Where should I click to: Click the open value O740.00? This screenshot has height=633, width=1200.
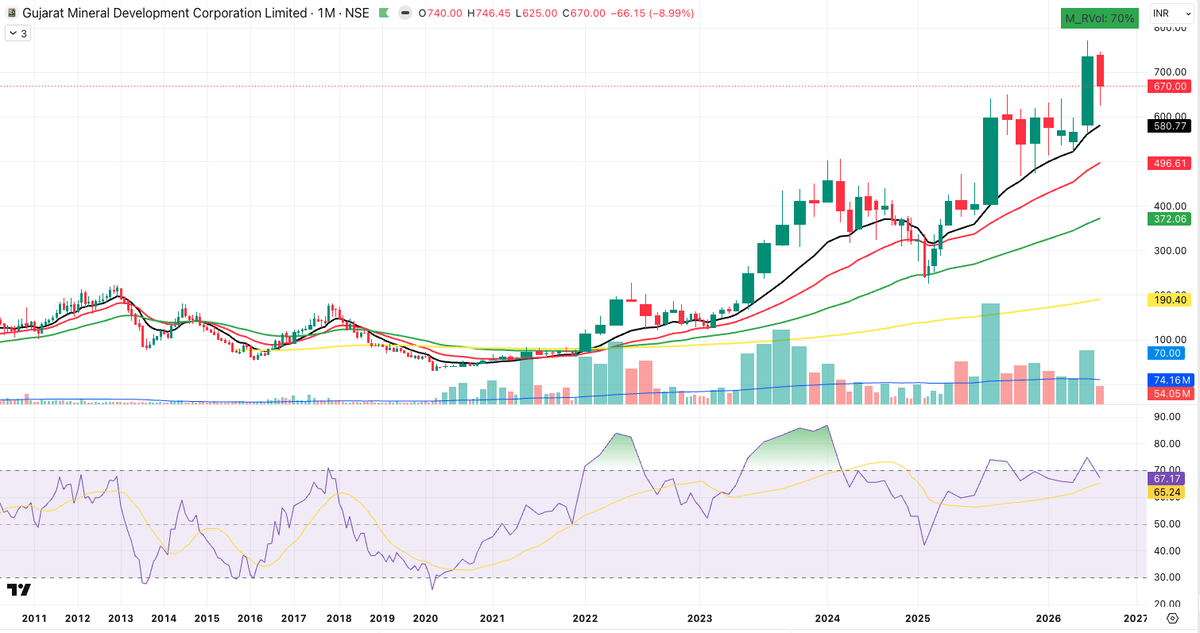pos(439,13)
